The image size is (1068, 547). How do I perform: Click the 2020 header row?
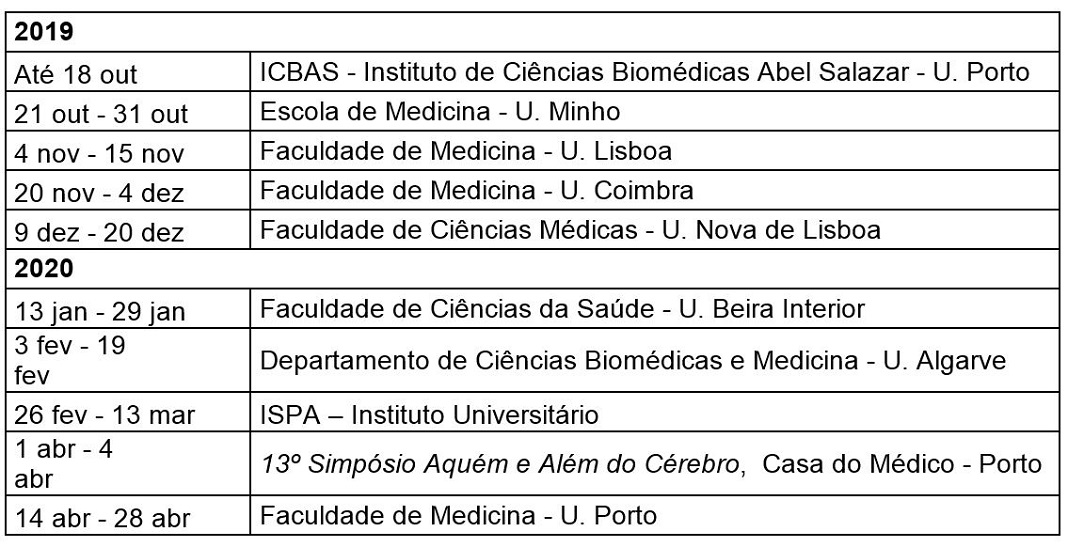[x=533, y=268]
